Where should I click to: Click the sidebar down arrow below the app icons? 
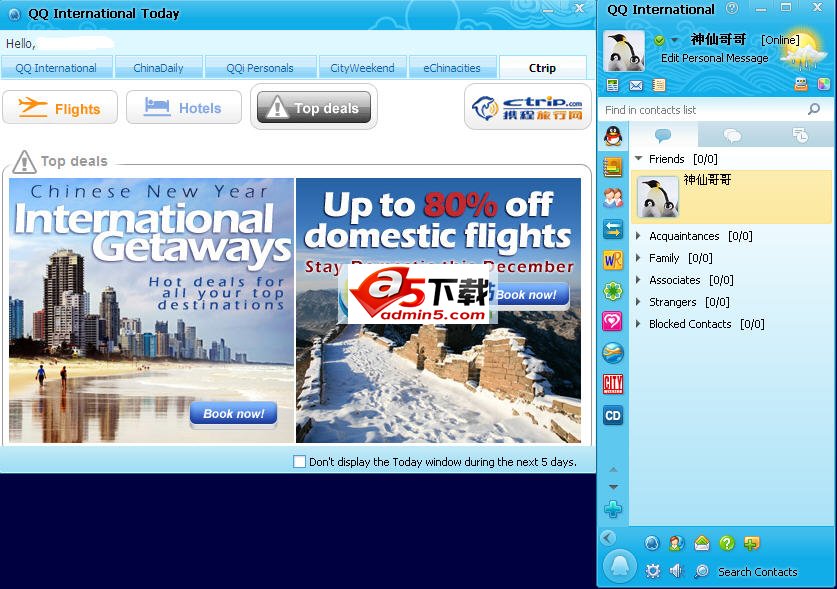[x=613, y=486]
